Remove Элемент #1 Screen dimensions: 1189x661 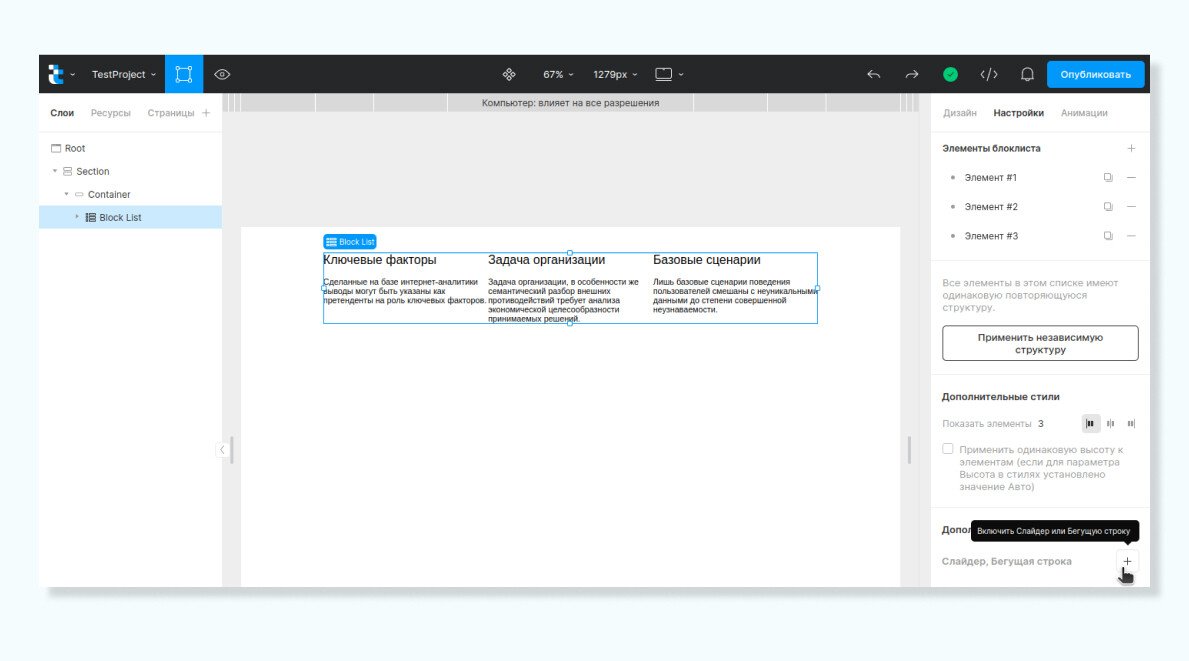pyautogui.click(x=1131, y=177)
